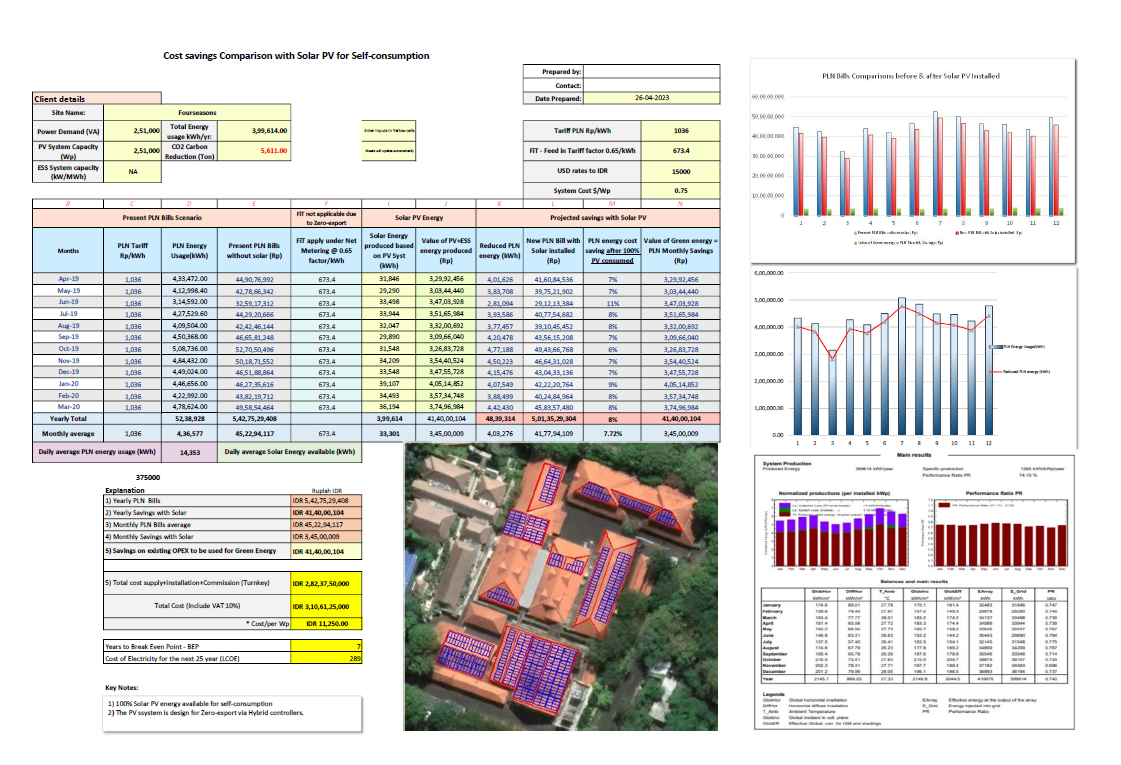Click the Total Cost Include VAT value cell

(x=327, y=605)
